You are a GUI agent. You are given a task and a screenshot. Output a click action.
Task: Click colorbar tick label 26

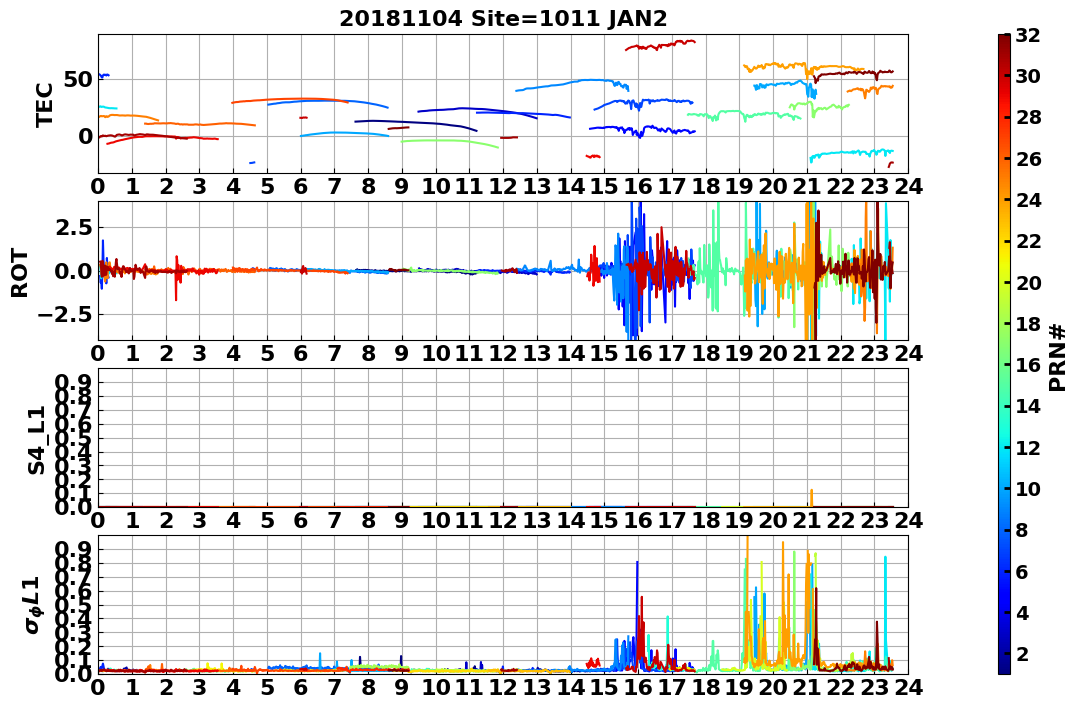click(1028, 159)
